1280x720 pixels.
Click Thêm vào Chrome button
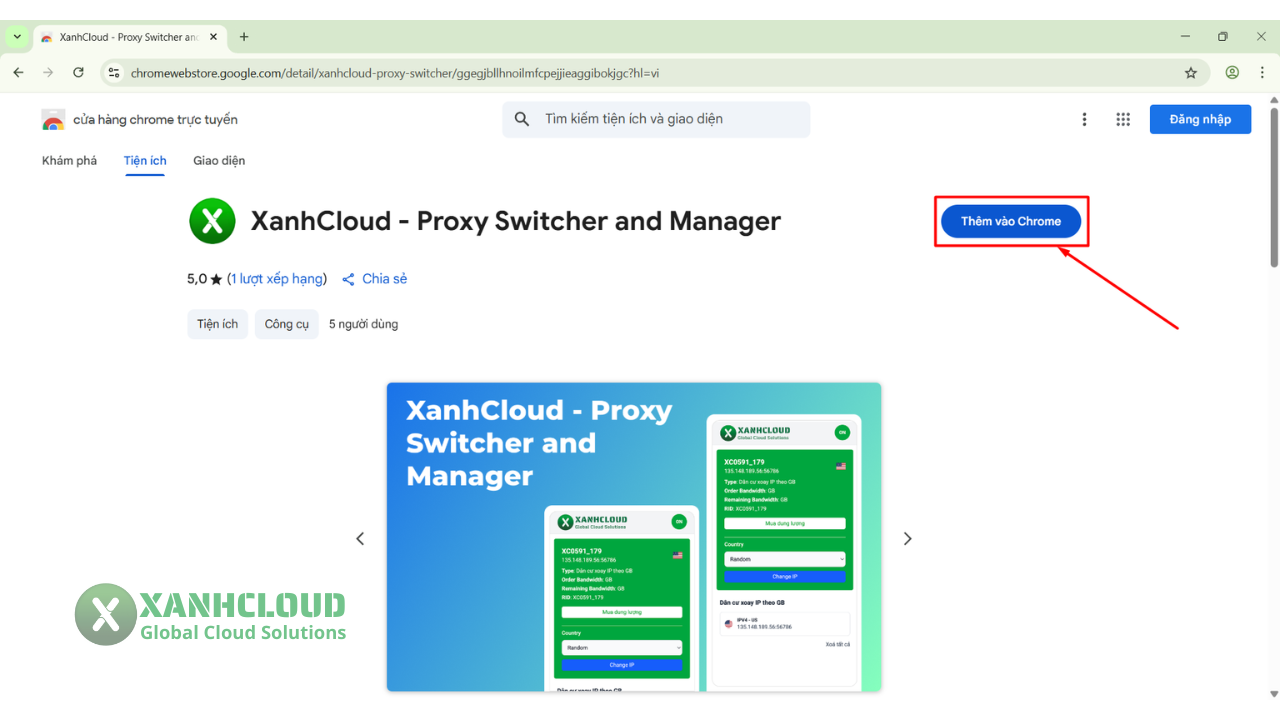point(1011,221)
